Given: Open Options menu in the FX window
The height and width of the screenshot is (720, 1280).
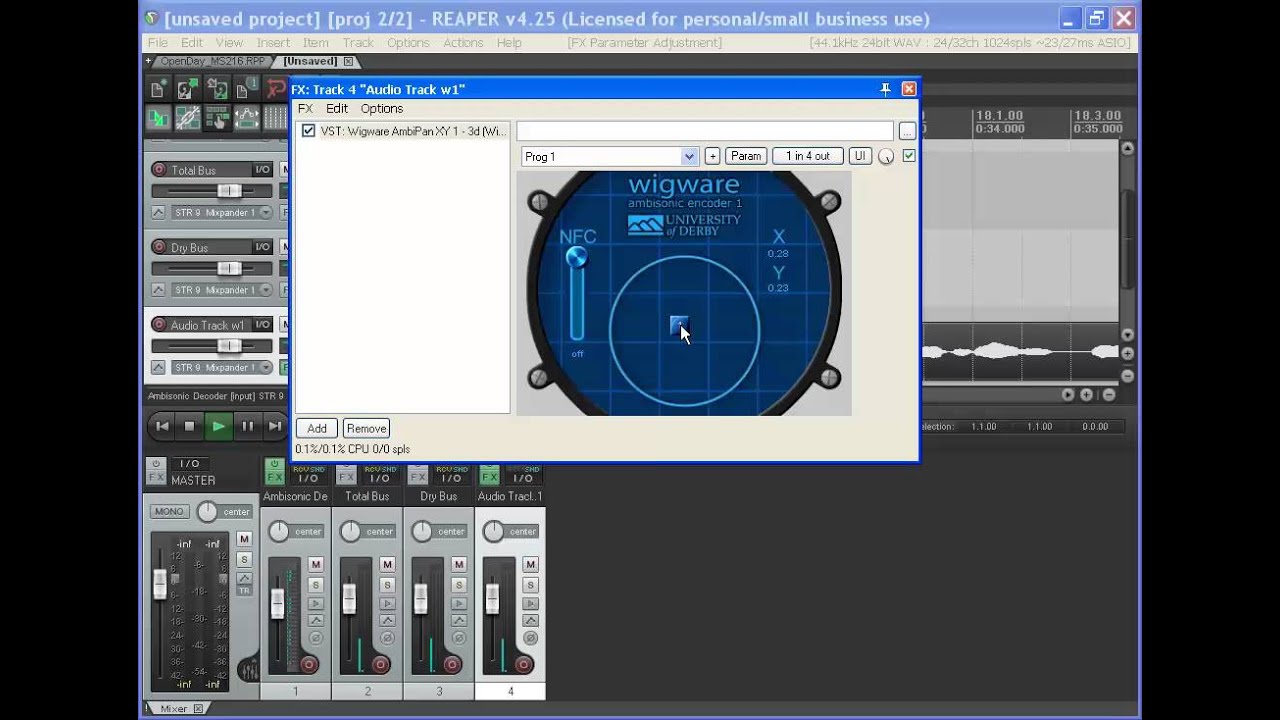Looking at the screenshot, I should click(x=382, y=108).
